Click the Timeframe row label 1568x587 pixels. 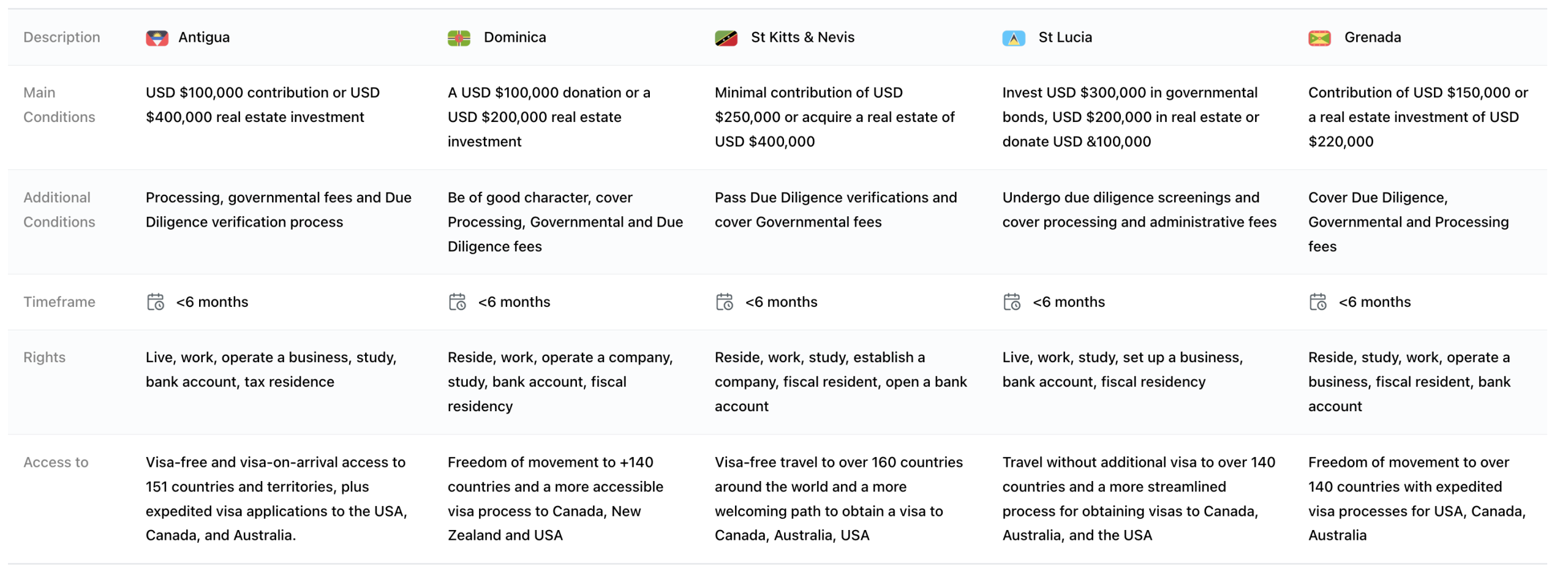click(x=59, y=301)
